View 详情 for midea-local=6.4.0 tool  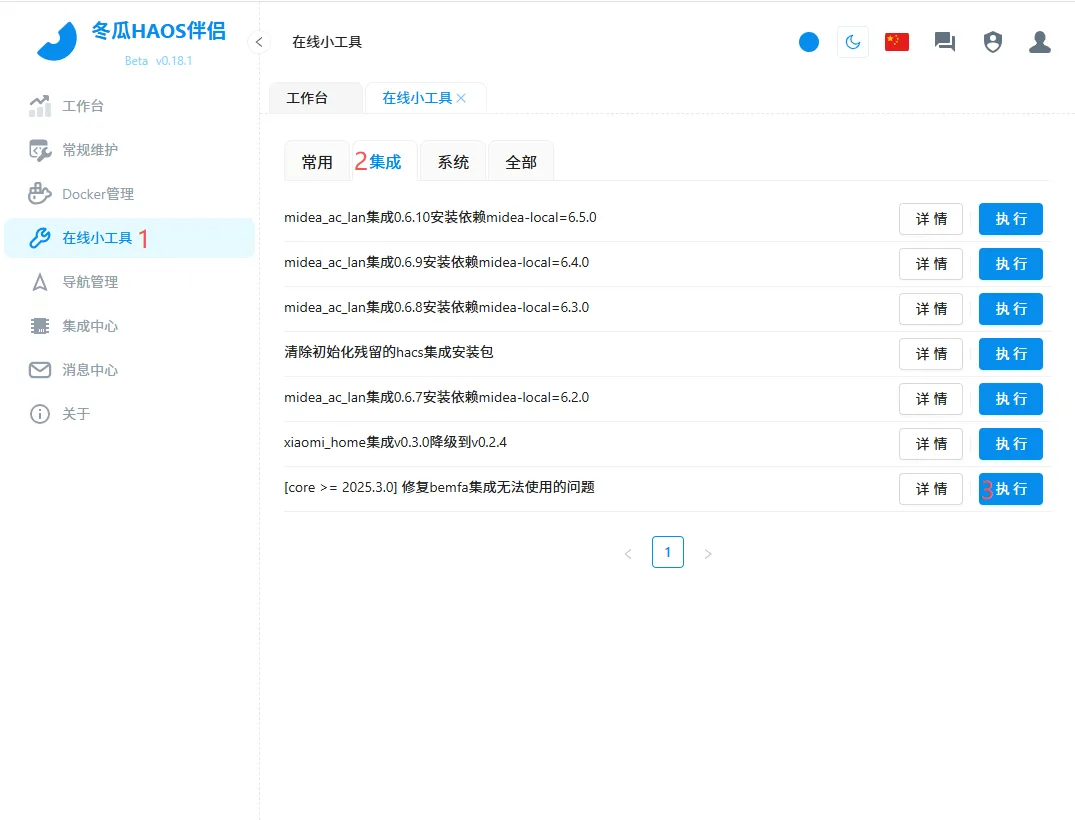click(931, 264)
